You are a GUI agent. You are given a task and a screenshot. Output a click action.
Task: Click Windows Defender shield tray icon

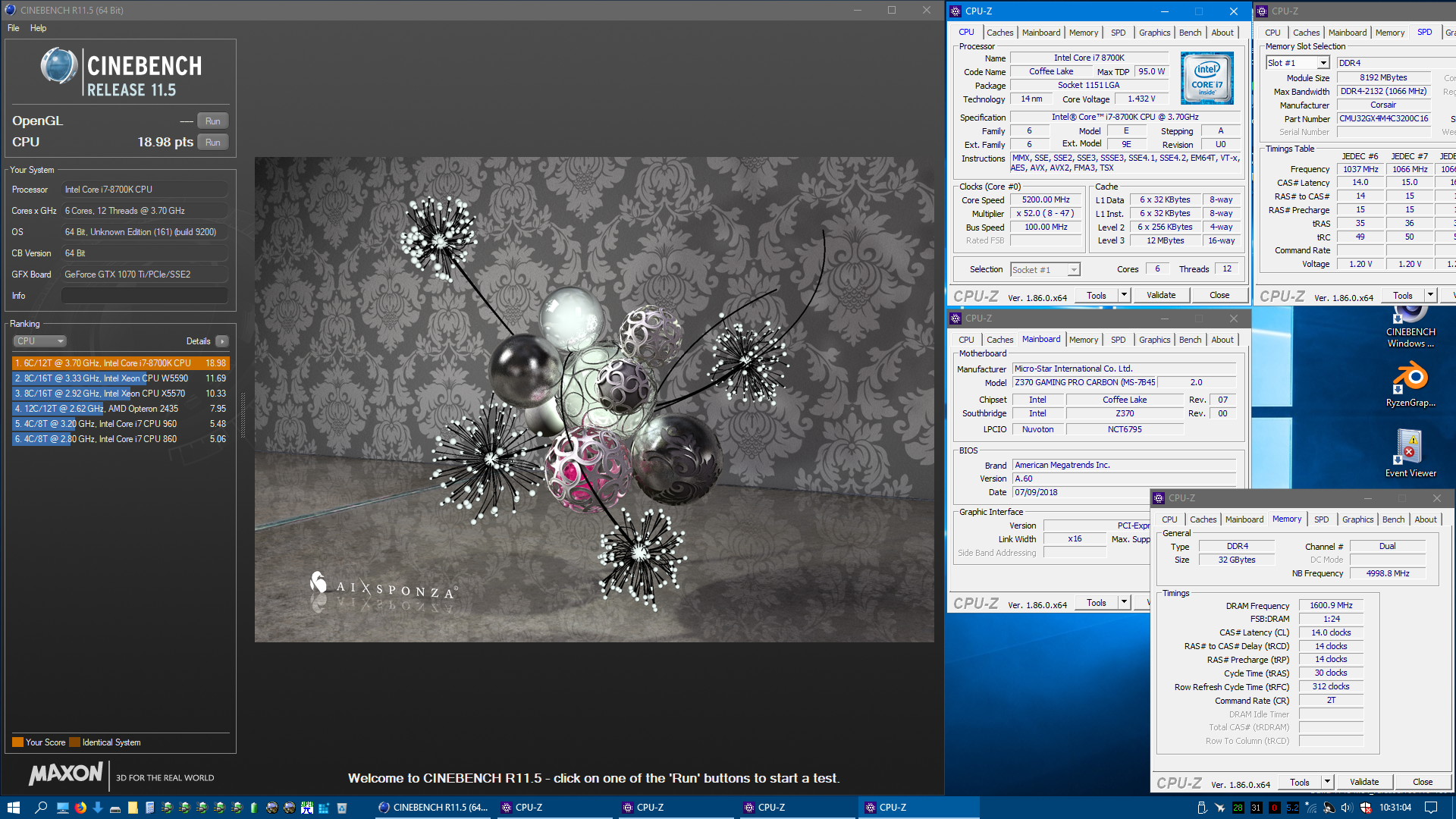[x=1366, y=808]
